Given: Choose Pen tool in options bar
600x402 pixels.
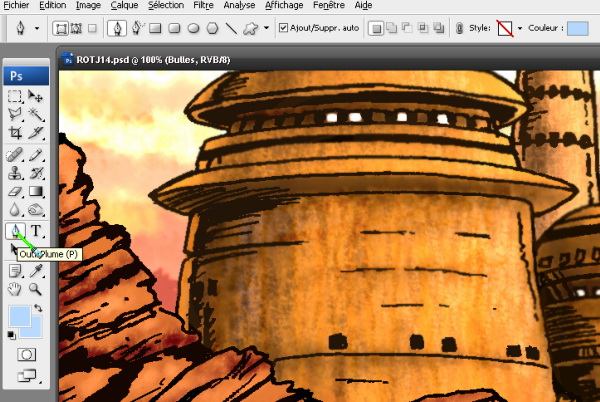Looking at the screenshot, I should coord(117,28).
